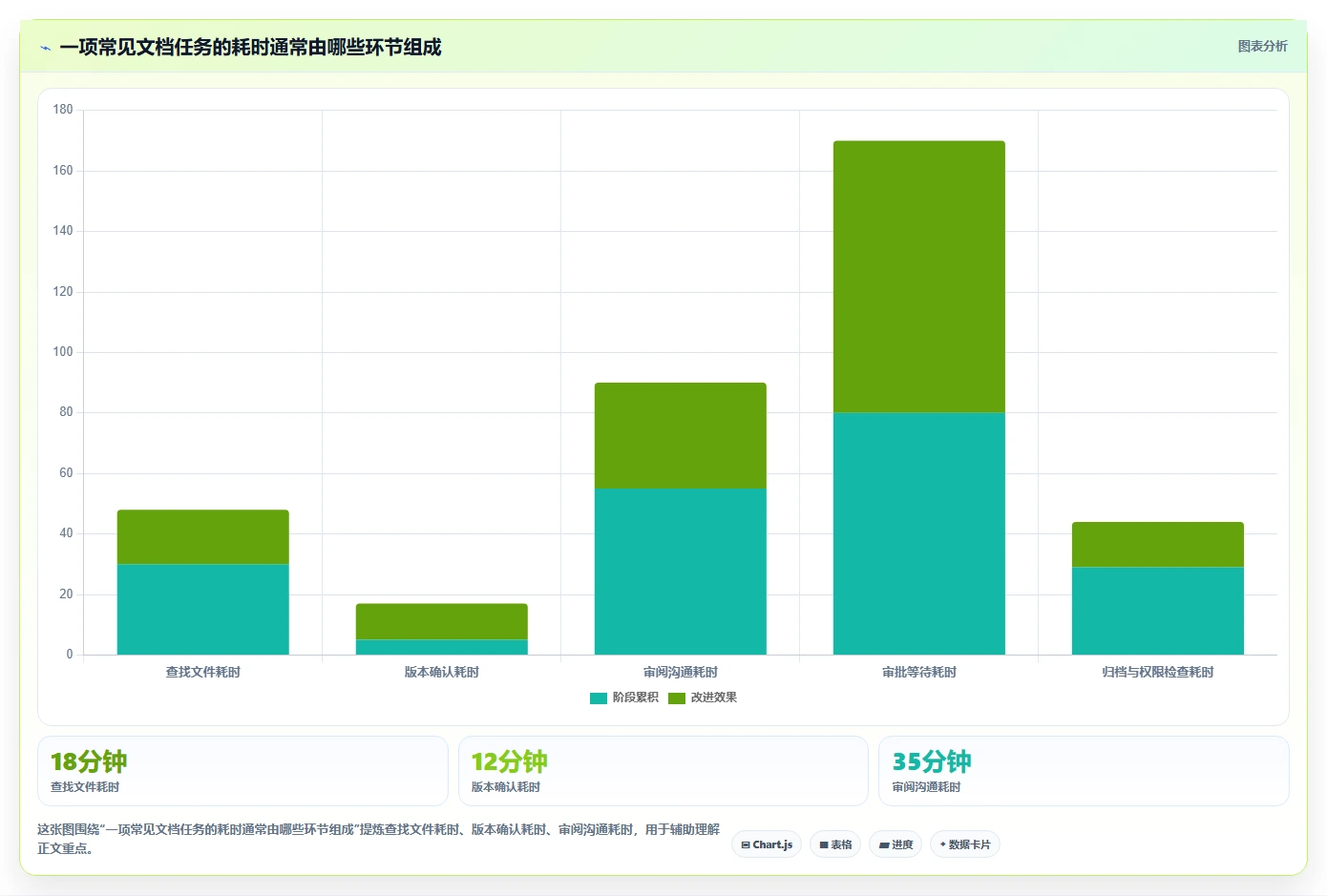1327x896 pixels.
Task: Click the green segment of the 查找文件耗时 bar
Action: [203, 537]
